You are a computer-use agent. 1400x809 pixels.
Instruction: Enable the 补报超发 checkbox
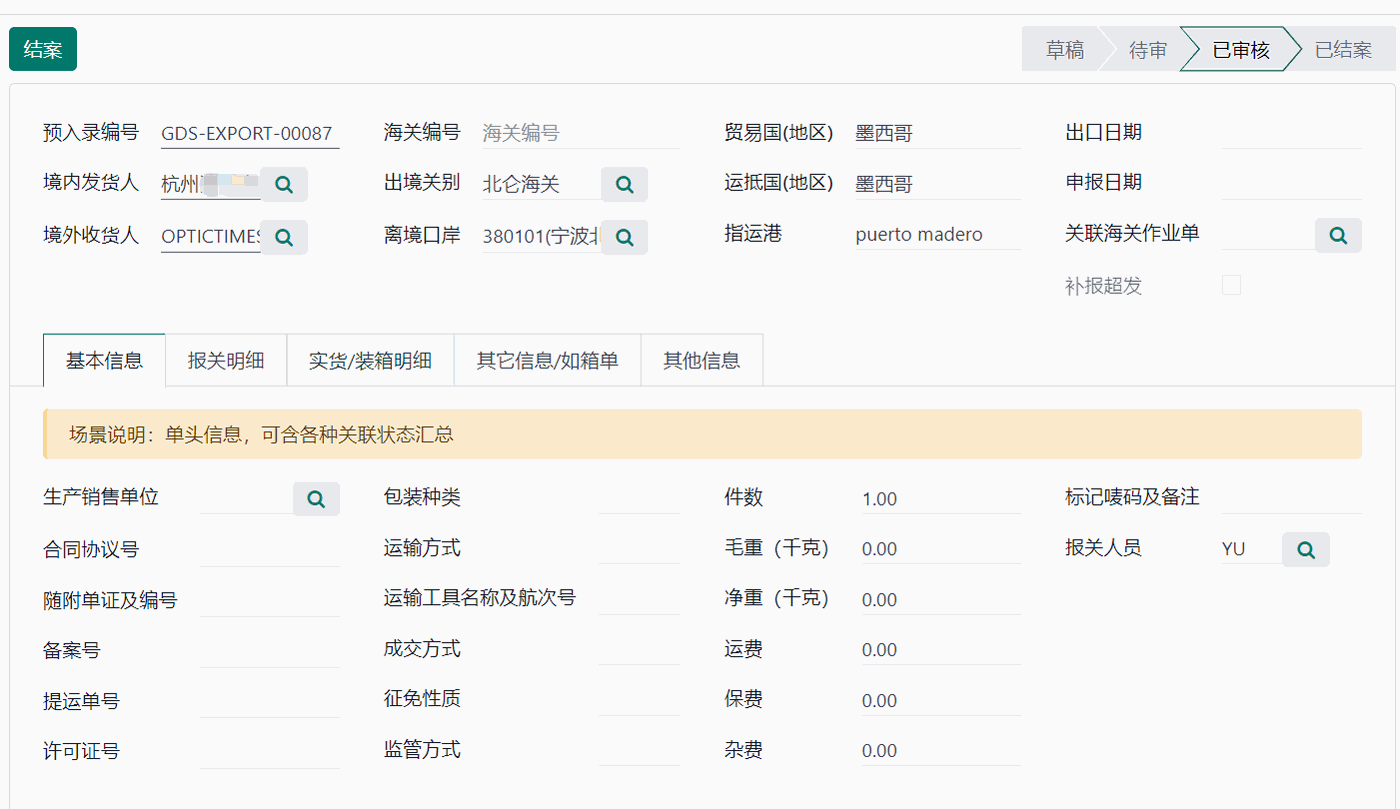[x=1231, y=284]
